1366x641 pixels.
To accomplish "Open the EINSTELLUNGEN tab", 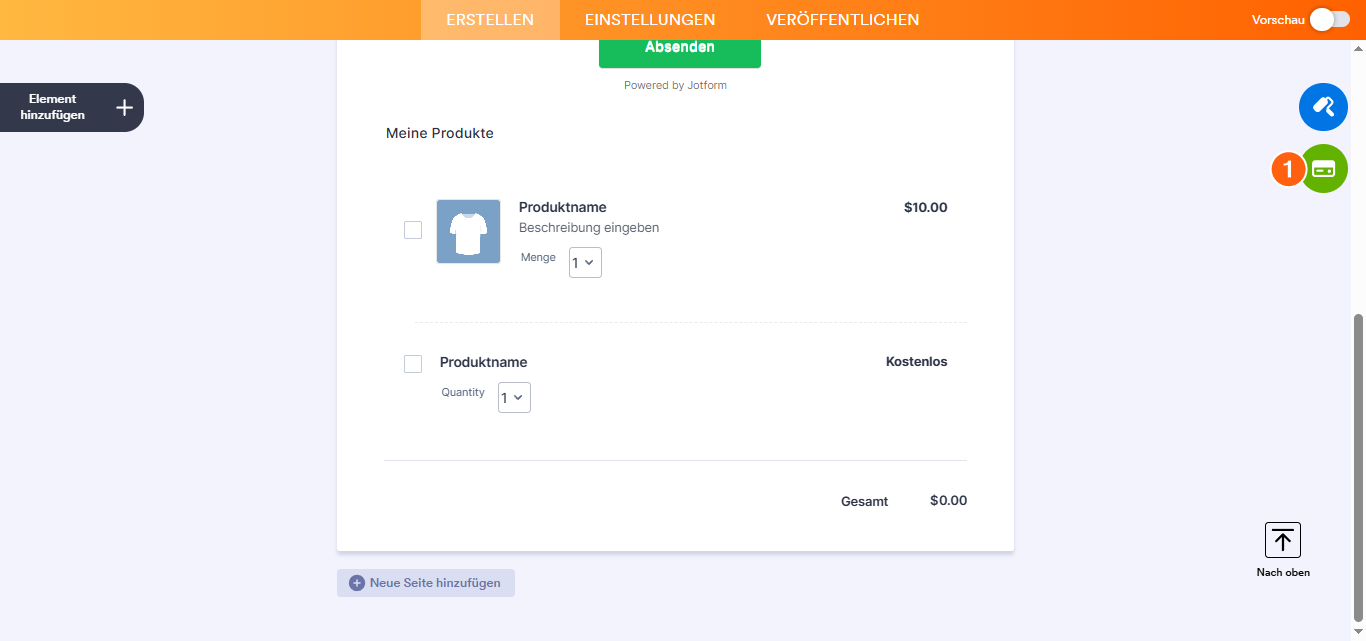I will [x=650, y=20].
